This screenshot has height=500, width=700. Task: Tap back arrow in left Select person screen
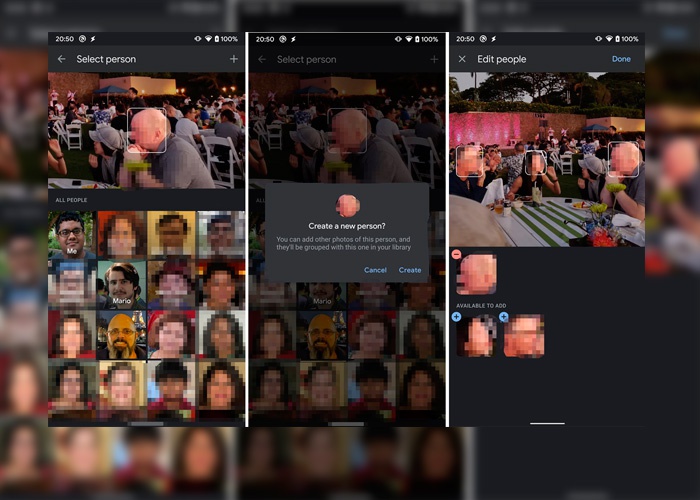(62, 59)
